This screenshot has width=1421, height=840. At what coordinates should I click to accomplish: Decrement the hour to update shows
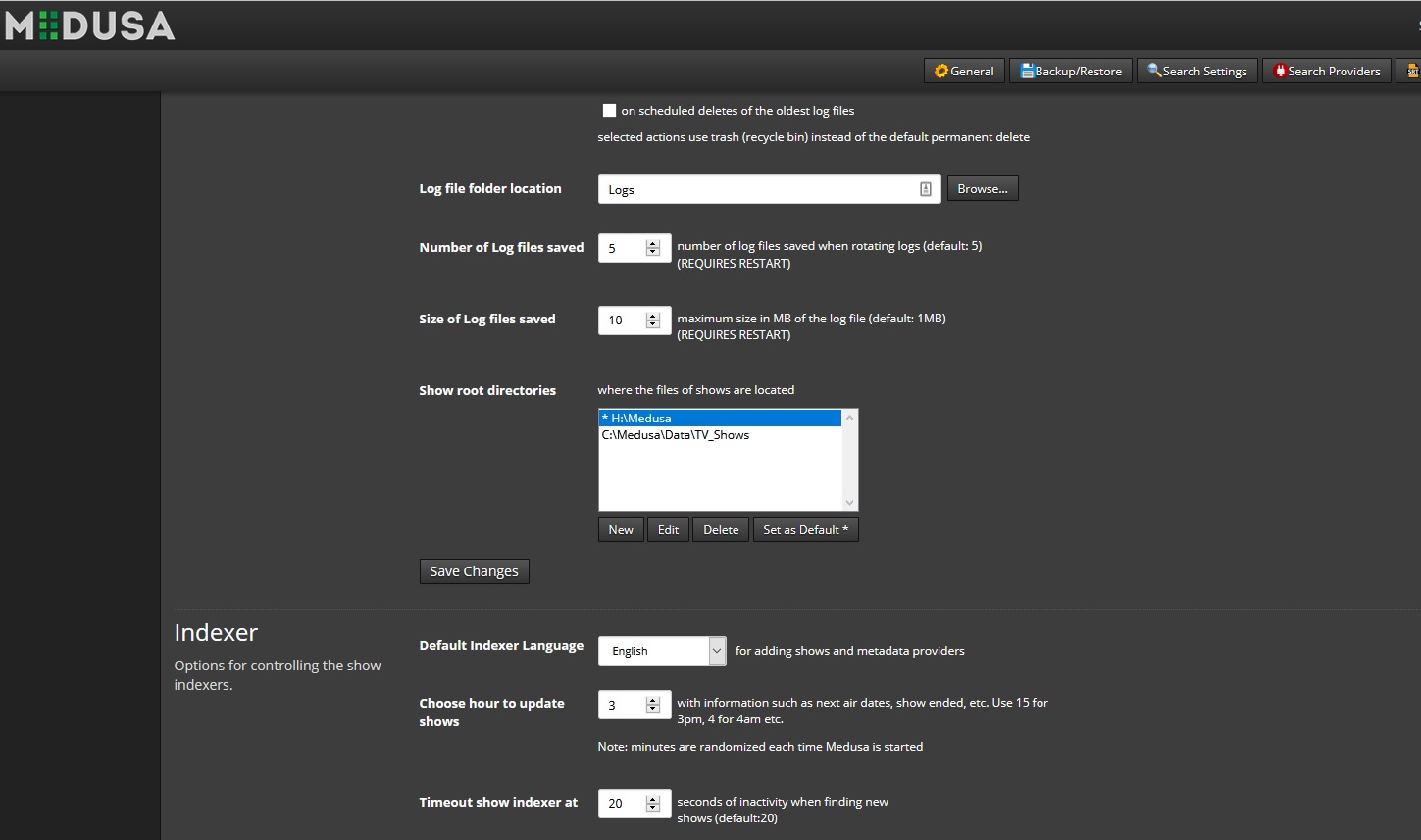[x=652, y=709]
